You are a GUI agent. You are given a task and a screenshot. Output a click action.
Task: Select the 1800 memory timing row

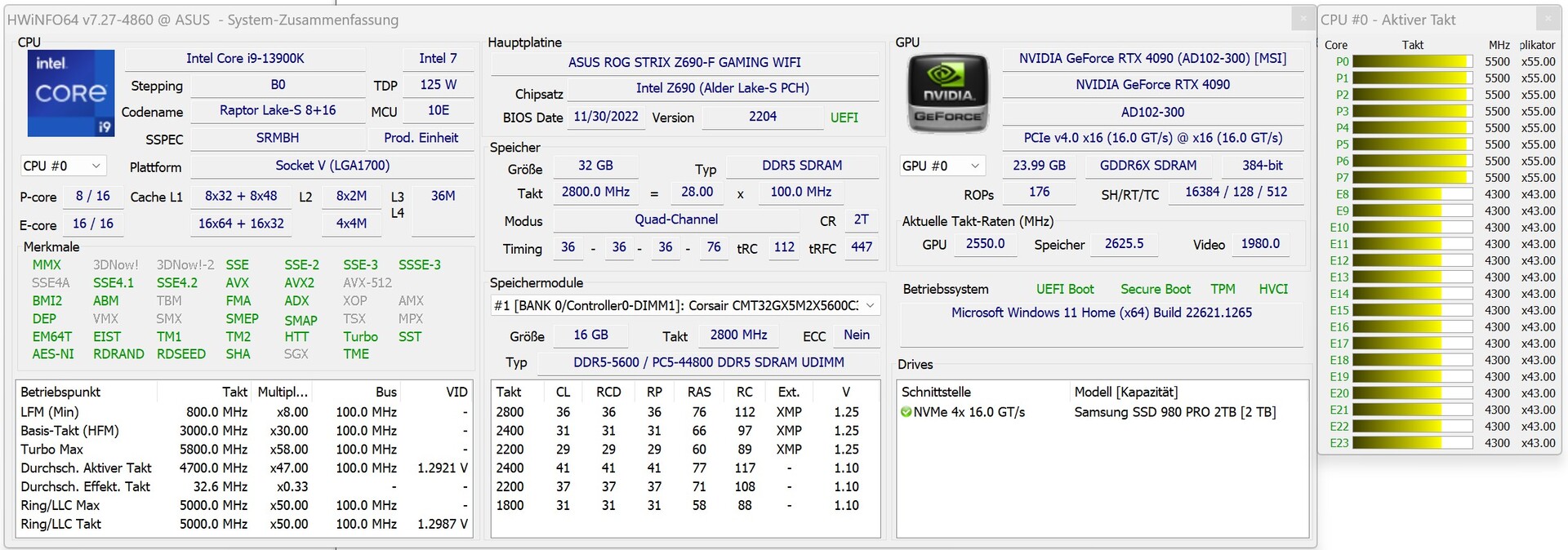coord(684,505)
